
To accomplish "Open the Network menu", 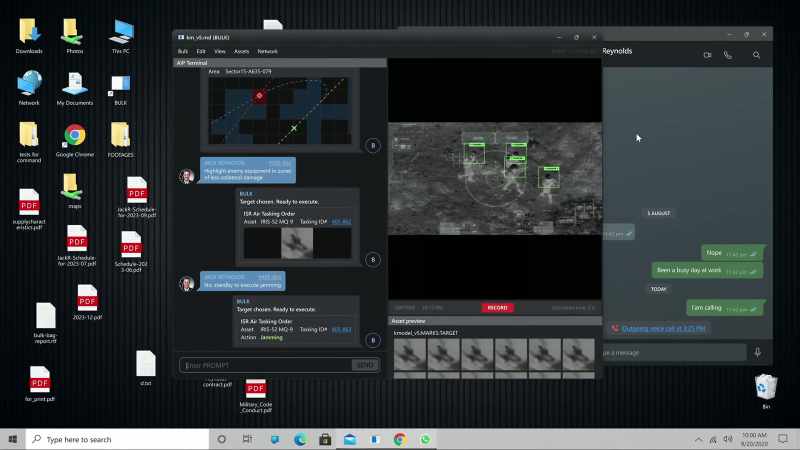I will click(267, 52).
